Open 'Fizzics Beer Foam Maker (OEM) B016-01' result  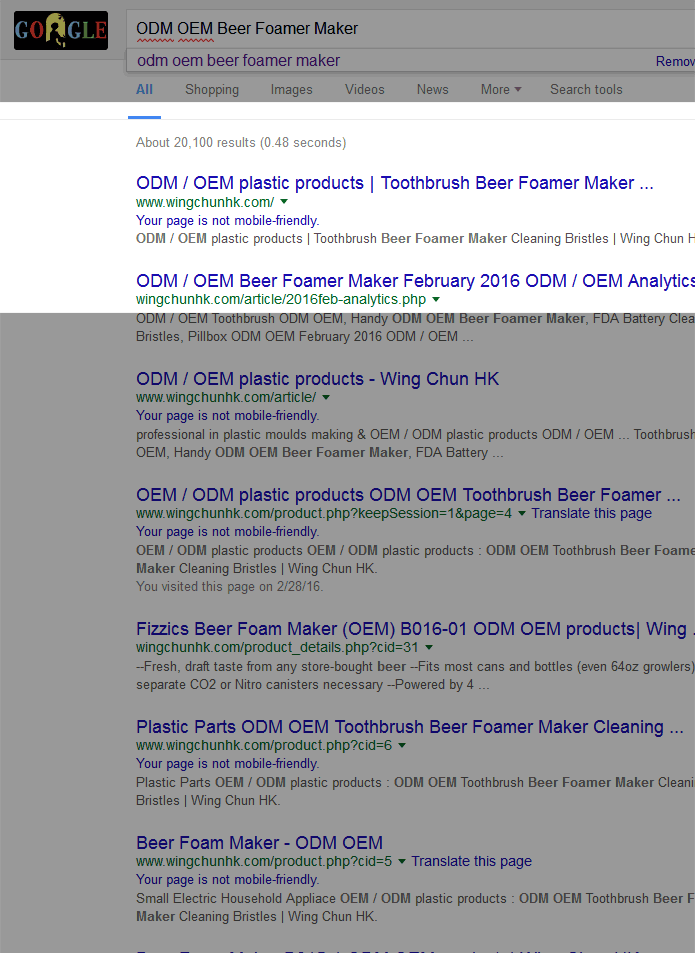pyautogui.click(x=416, y=629)
